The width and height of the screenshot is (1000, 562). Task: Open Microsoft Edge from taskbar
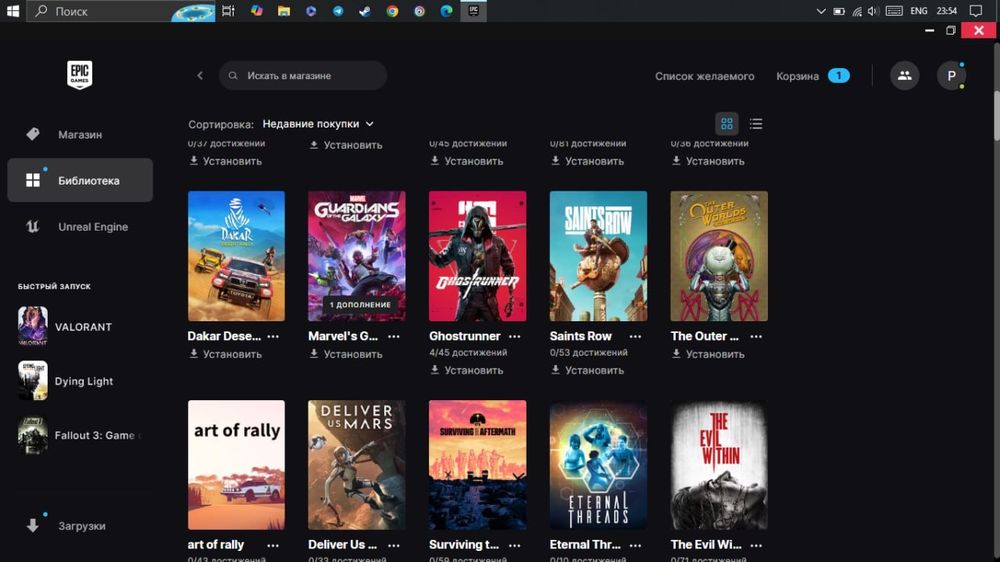point(446,11)
